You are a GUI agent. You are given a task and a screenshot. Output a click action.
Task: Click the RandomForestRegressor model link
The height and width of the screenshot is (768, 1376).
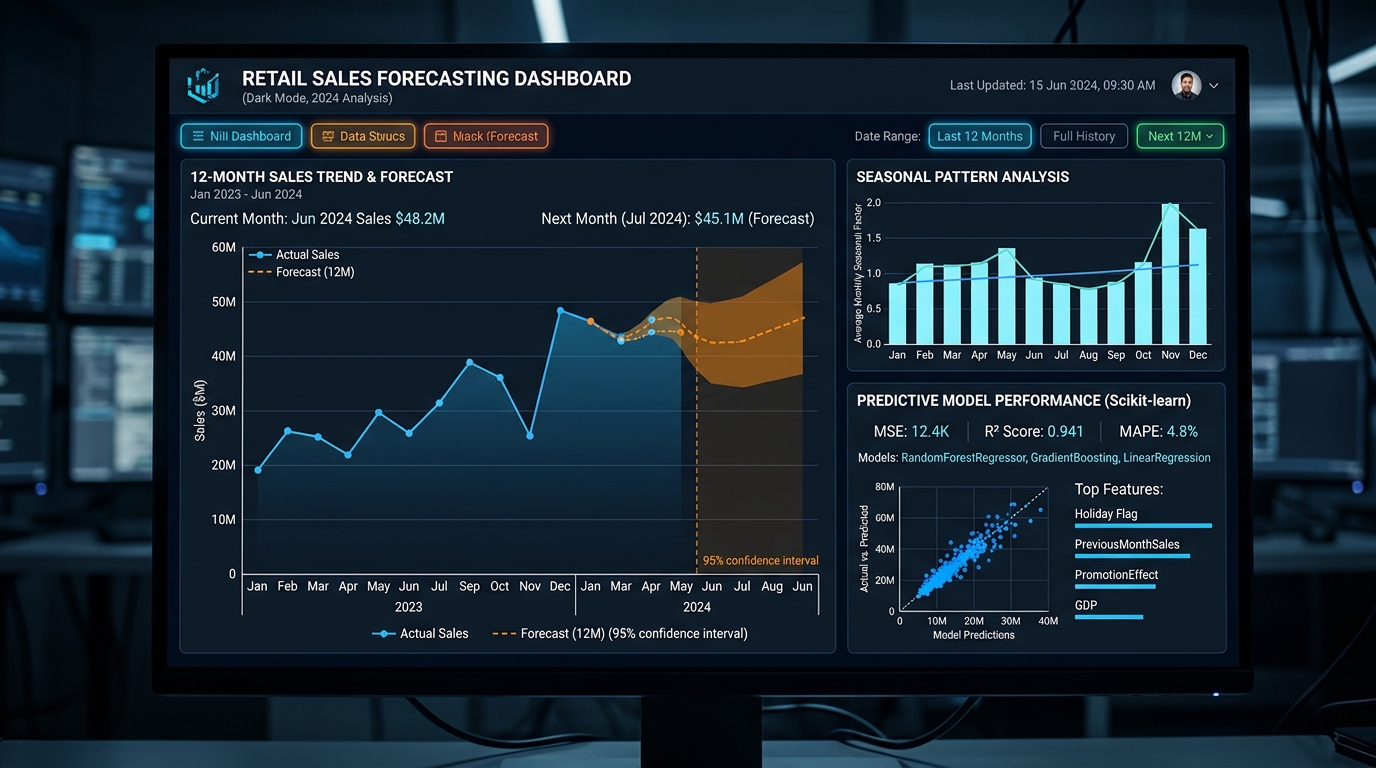(x=963, y=458)
